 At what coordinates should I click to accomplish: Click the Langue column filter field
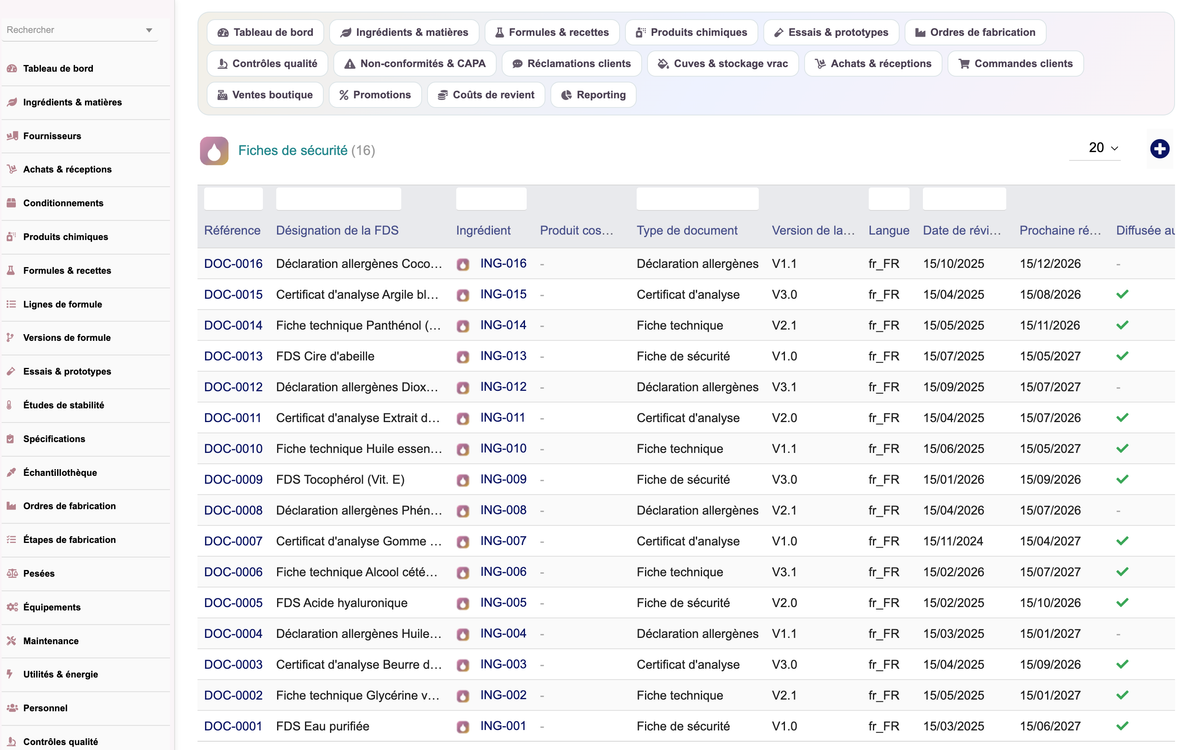click(889, 198)
